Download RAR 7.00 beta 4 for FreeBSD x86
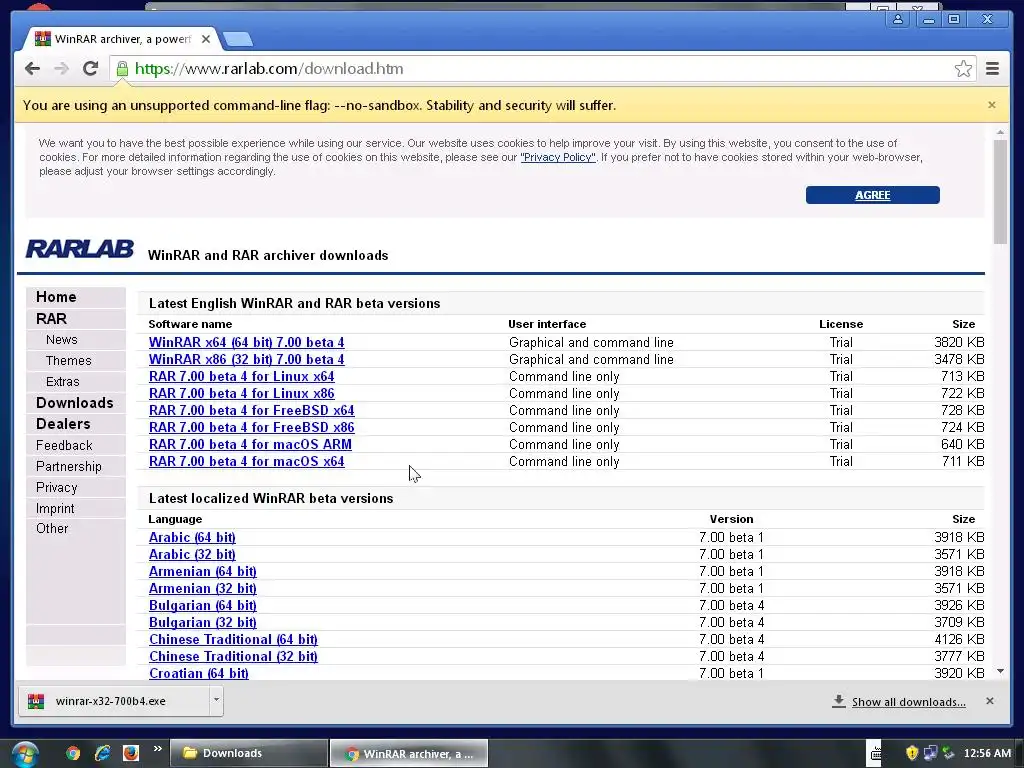Image resolution: width=1024 pixels, height=768 pixels. [251, 427]
